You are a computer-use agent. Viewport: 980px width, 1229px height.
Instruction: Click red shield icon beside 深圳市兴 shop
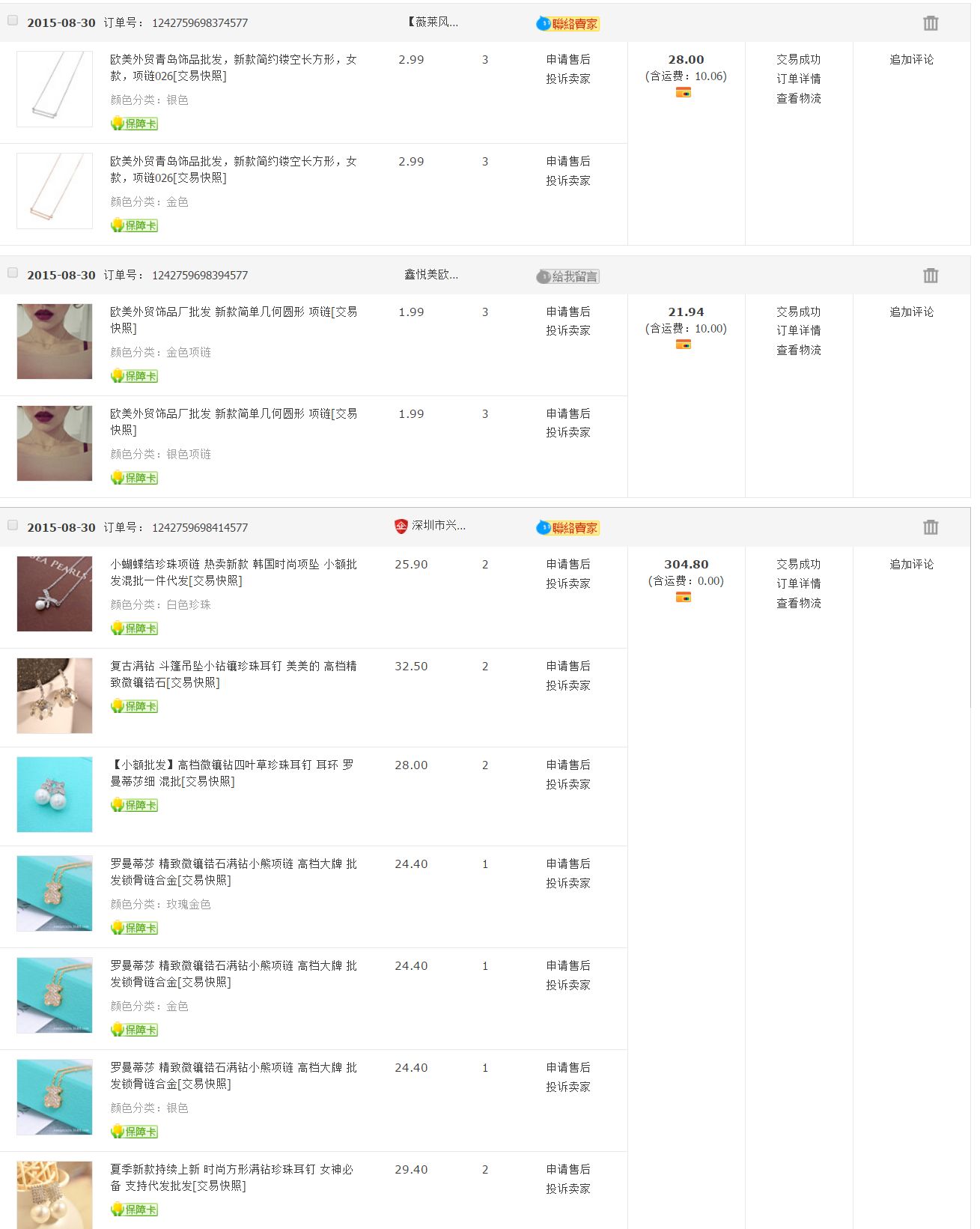pyautogui.click(x=401, y=527)
